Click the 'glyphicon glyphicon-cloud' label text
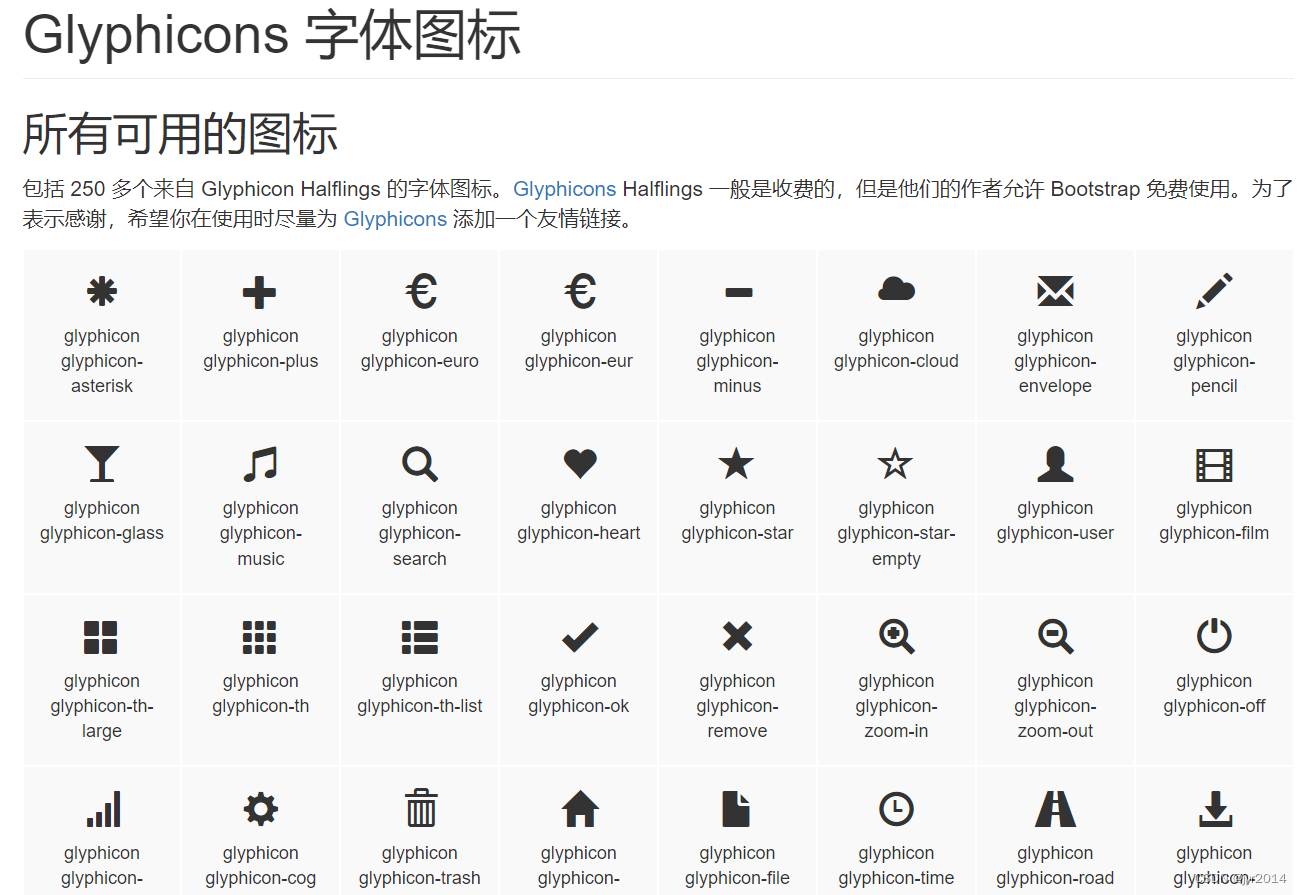The width and height of the screenshot is (1302, 895). [x=896, y=349]
